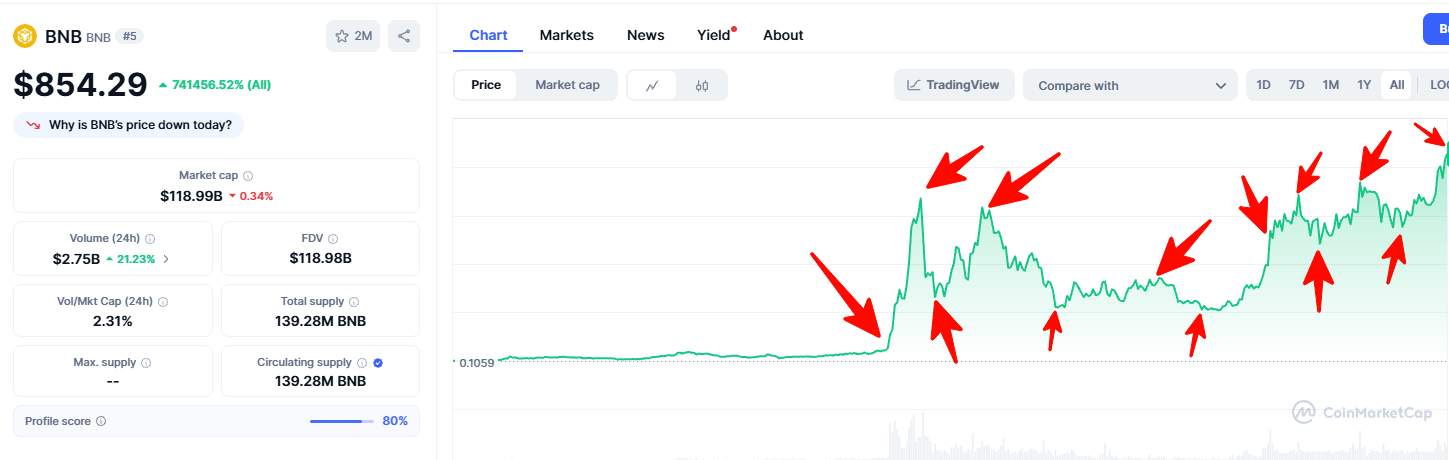The image size is (1449, 460).
Task: Click the Profile score info icon
Action: pyautogui.click(x=101, y=422)
